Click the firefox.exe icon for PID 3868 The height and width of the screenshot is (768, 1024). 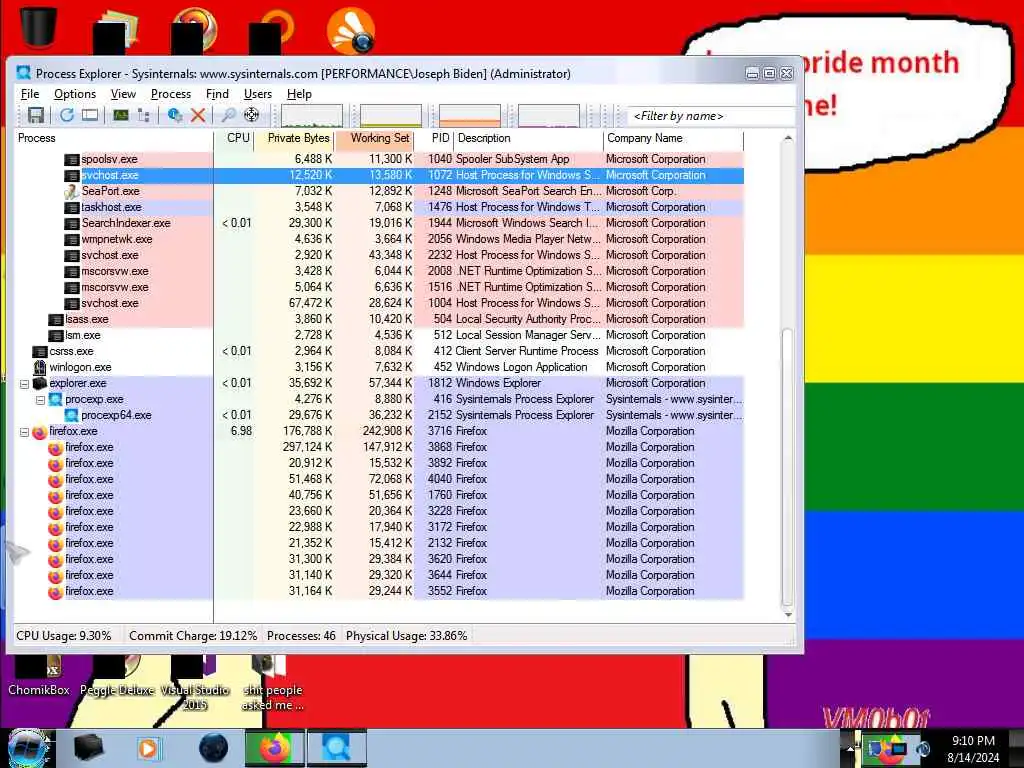tap(56, 448)
